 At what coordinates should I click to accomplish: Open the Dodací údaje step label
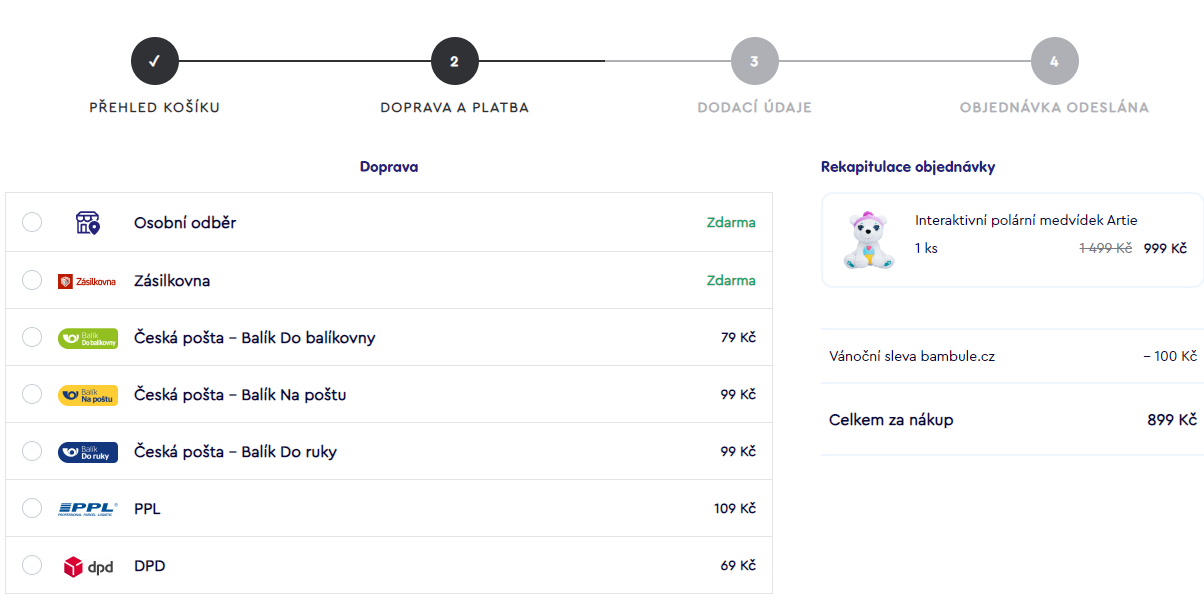pos(755,107)
